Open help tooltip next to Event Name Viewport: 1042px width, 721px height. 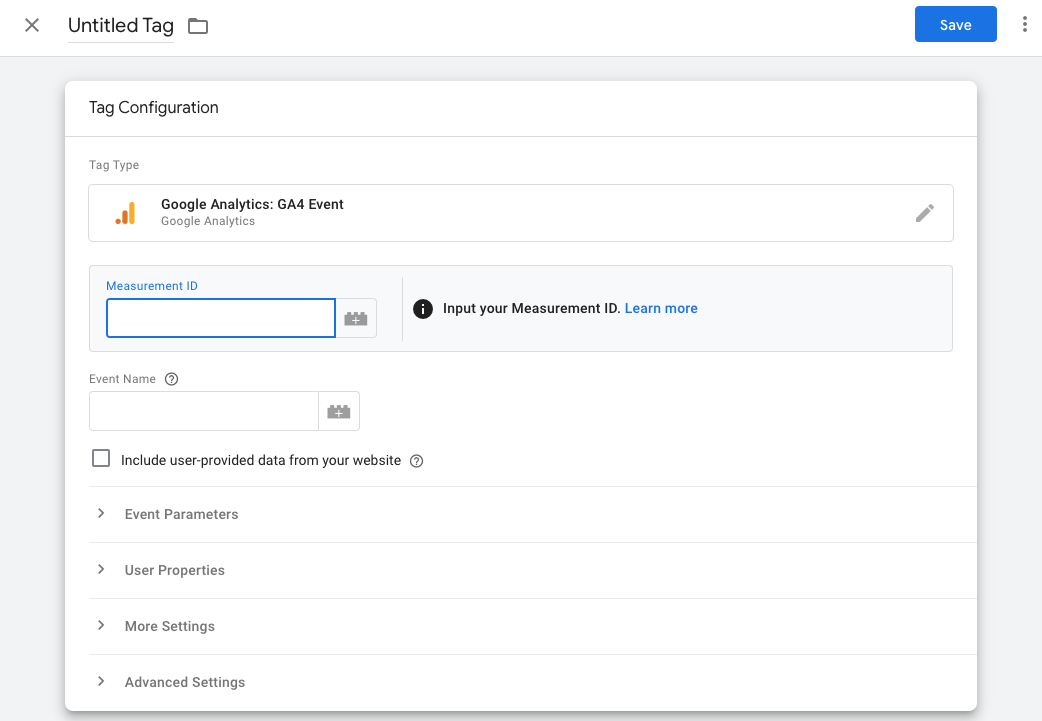click(171, 379)
